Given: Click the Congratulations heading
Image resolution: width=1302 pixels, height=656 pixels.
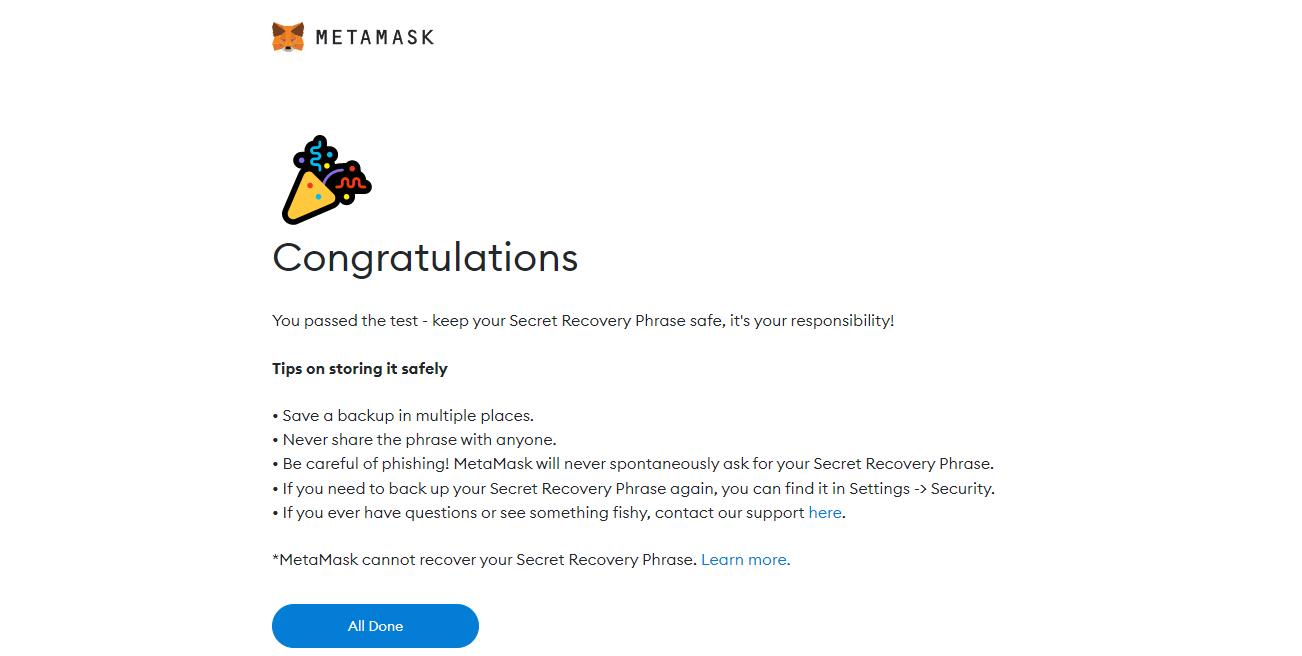Looking at the screenshot, I should [x=425, y=258].
